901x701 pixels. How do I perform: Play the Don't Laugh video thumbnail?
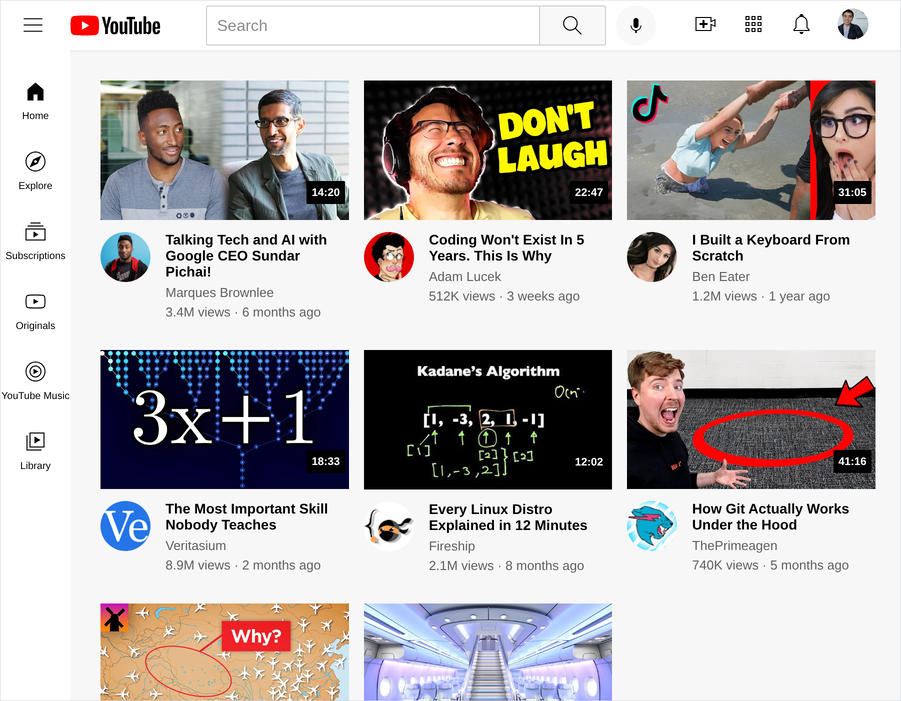click(488, 150)
